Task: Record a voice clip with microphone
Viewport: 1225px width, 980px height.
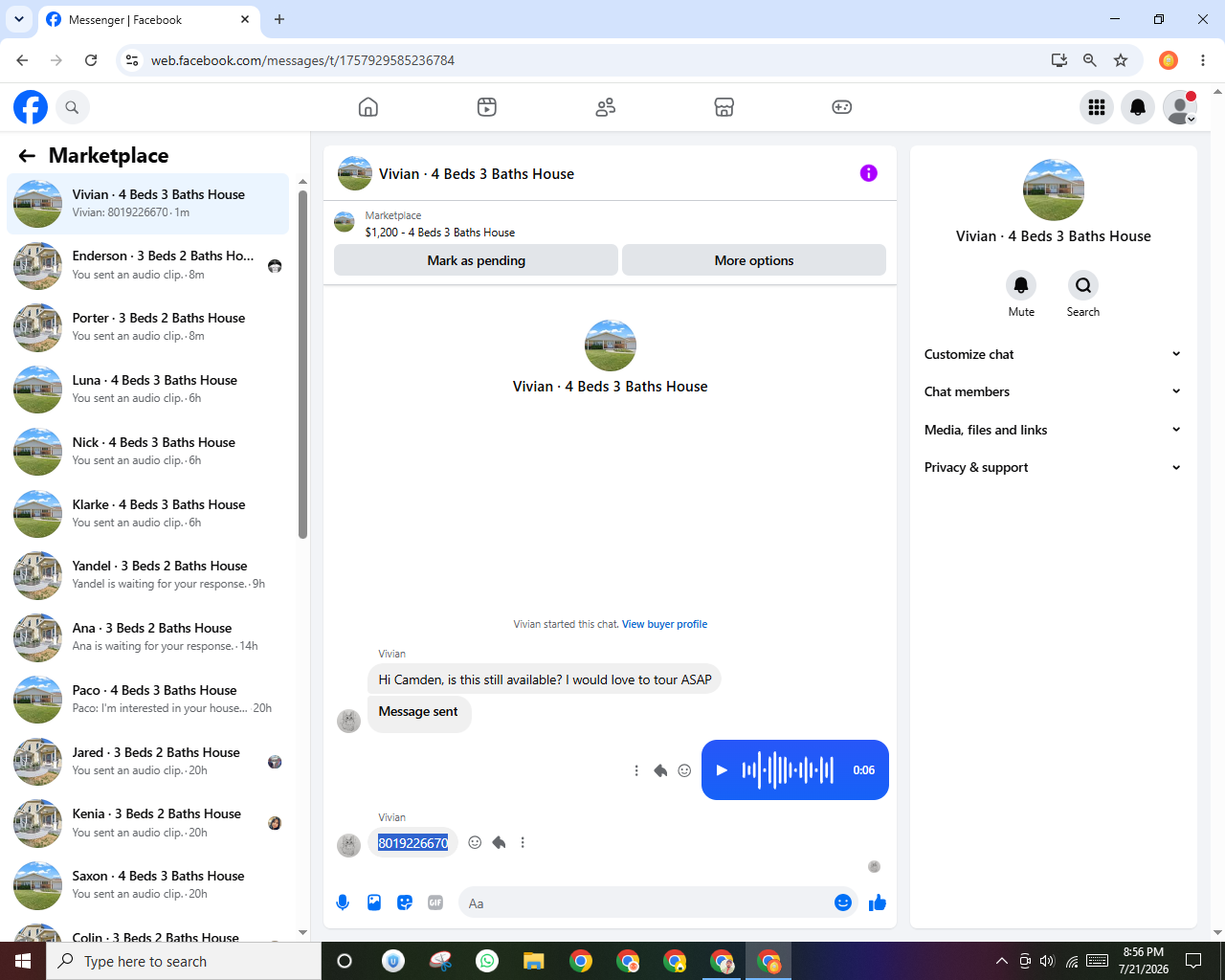Action: coord(343,902)
